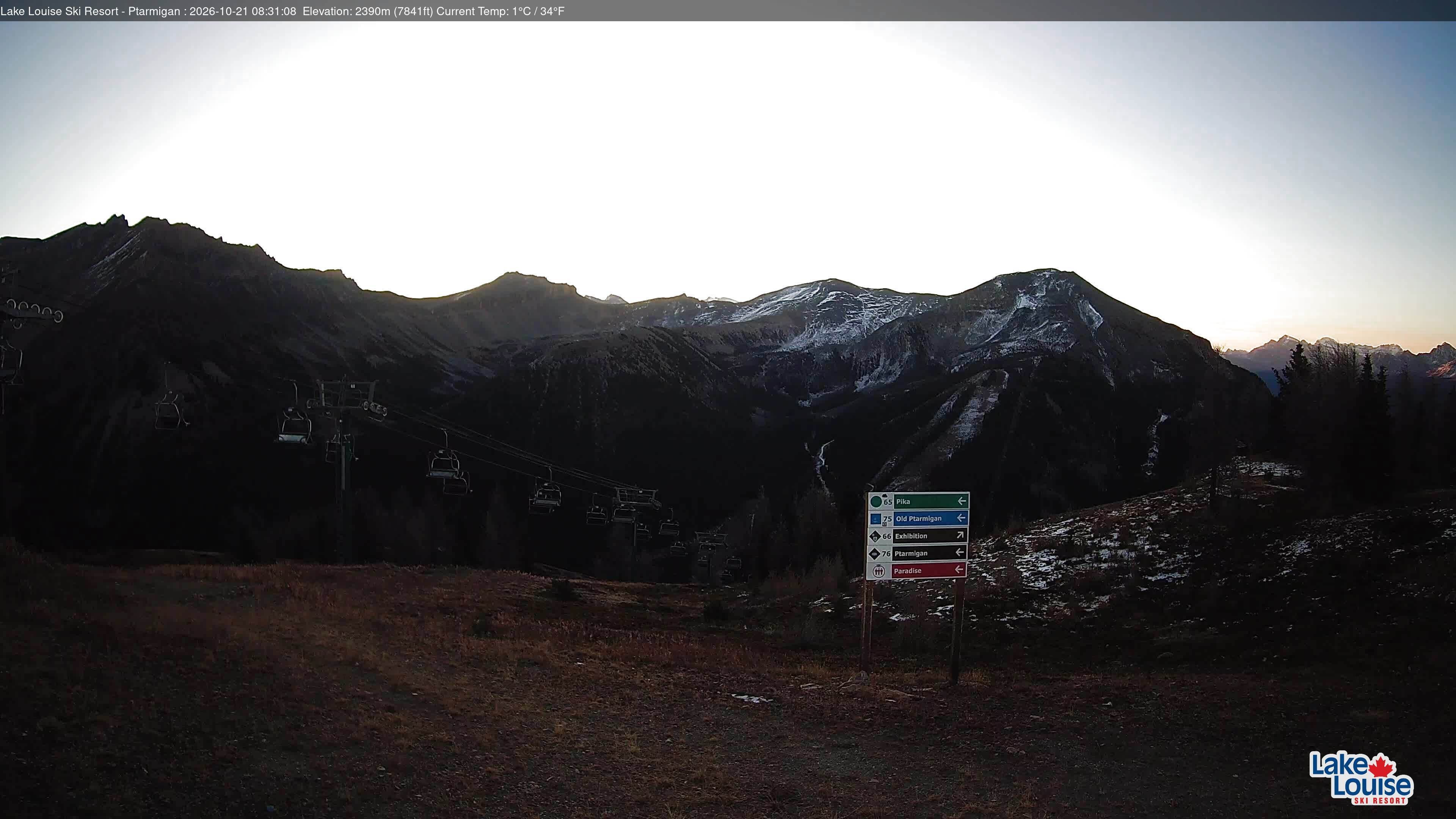Click the 'Lake Louise Ski Resort - Ptarmigan' title text
The image size is (1456, 819).
pyautogui.click(x=91, y=11)
